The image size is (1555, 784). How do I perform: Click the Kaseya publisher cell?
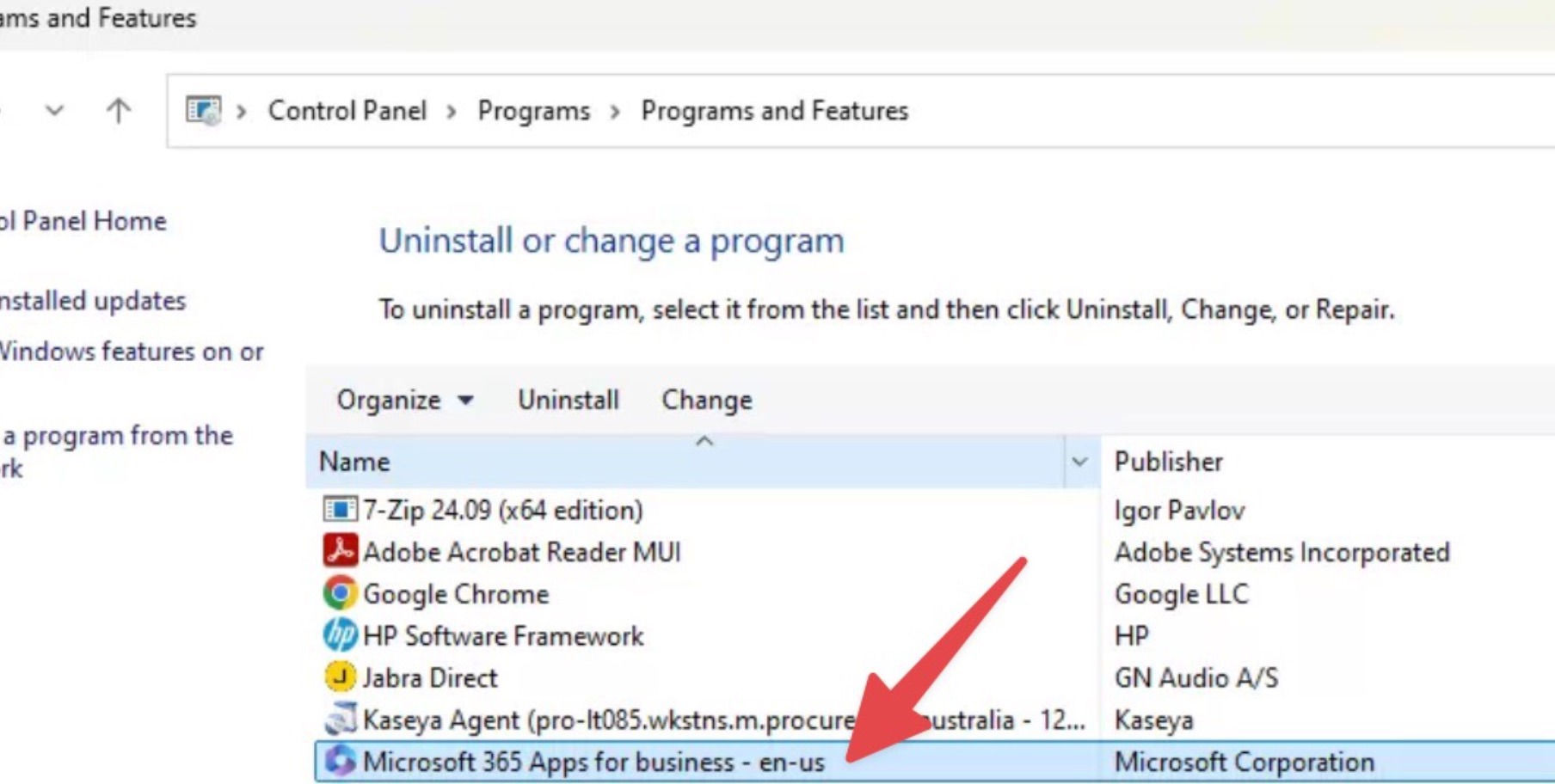[x=1153, y=720]
